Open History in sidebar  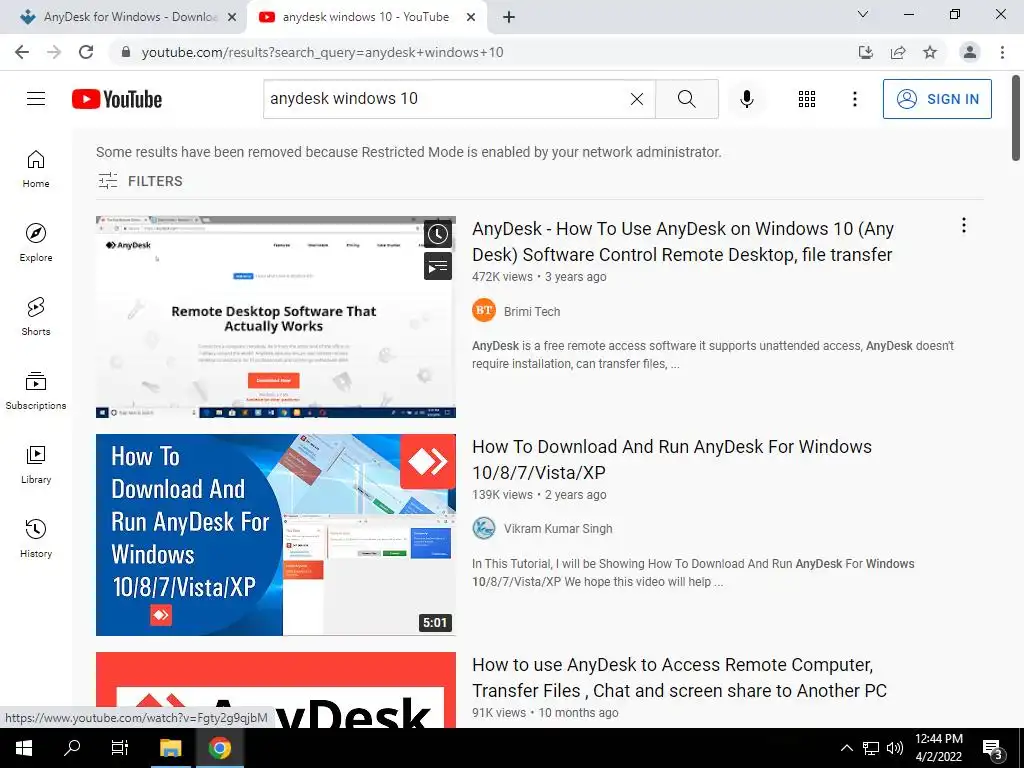(36, 538)
